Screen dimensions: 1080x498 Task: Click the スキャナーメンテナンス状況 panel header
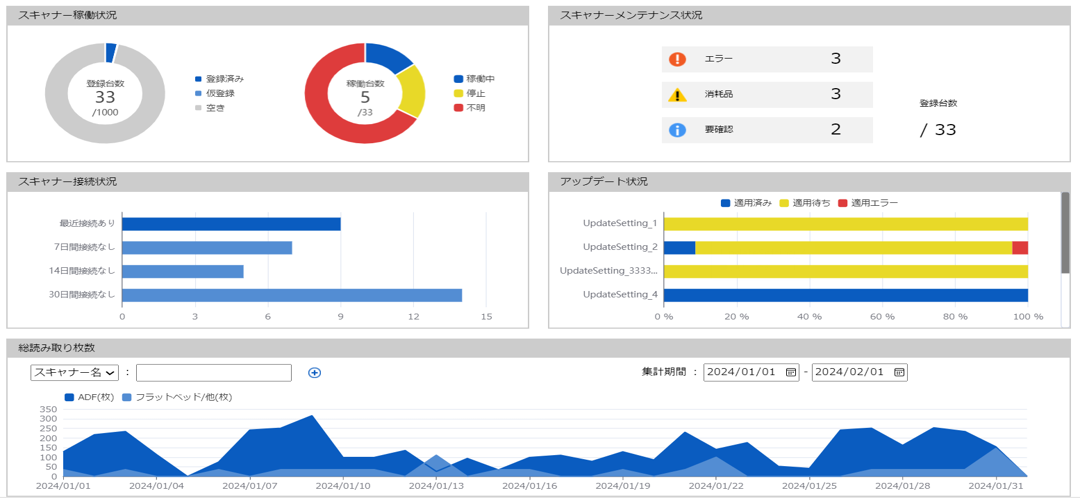tap(809, 15)
